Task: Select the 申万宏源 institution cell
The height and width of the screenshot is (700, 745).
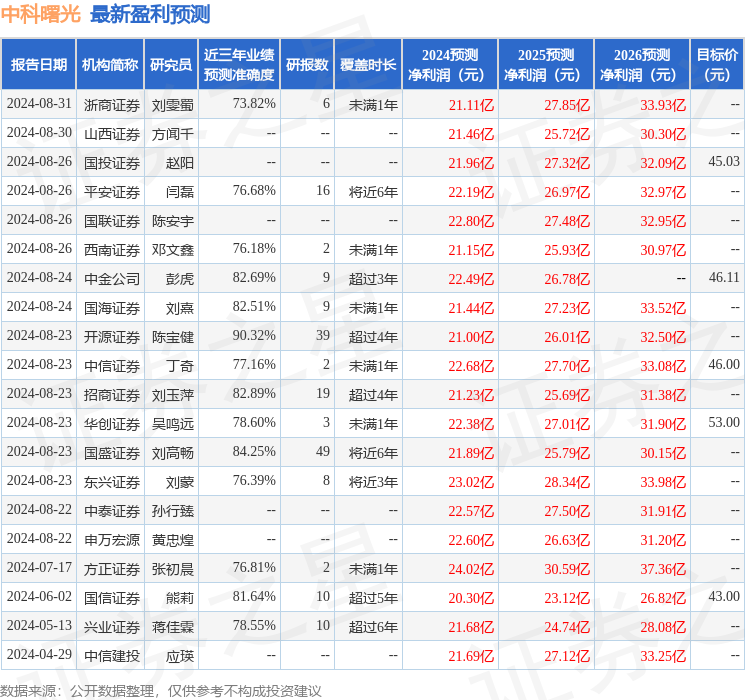Action: coord(112,540)
